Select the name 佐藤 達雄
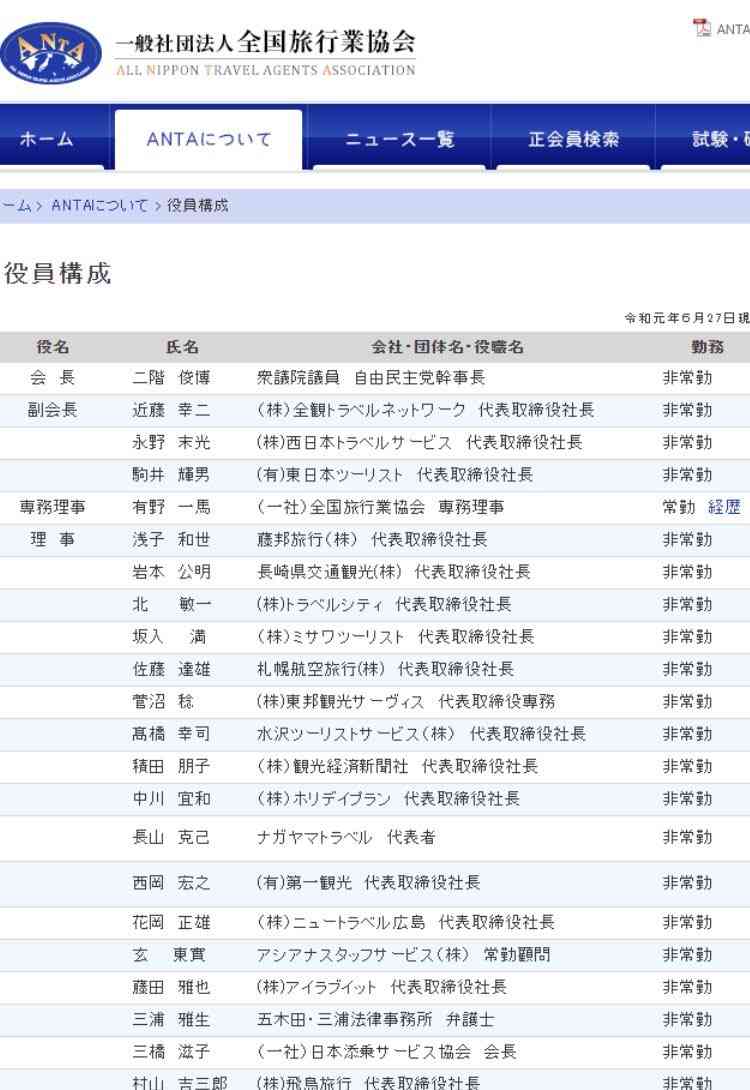The width and height of the screenshot is (750, 1090). 171,669
